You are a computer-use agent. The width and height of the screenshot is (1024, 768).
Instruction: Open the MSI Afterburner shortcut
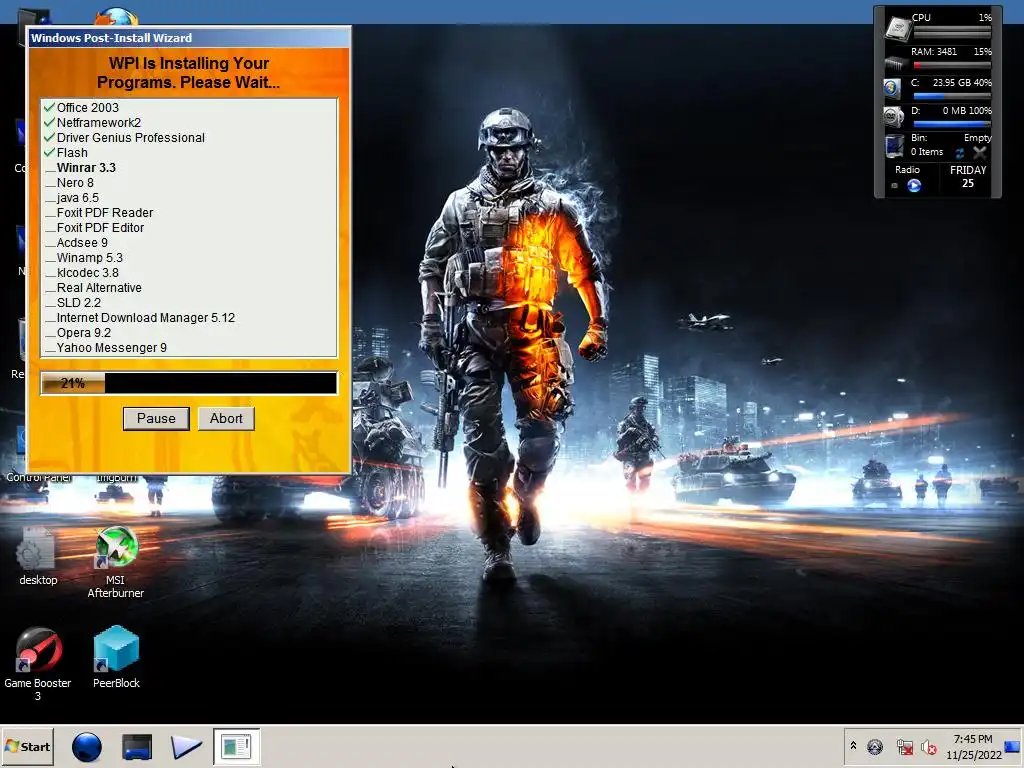coord(116,562)
